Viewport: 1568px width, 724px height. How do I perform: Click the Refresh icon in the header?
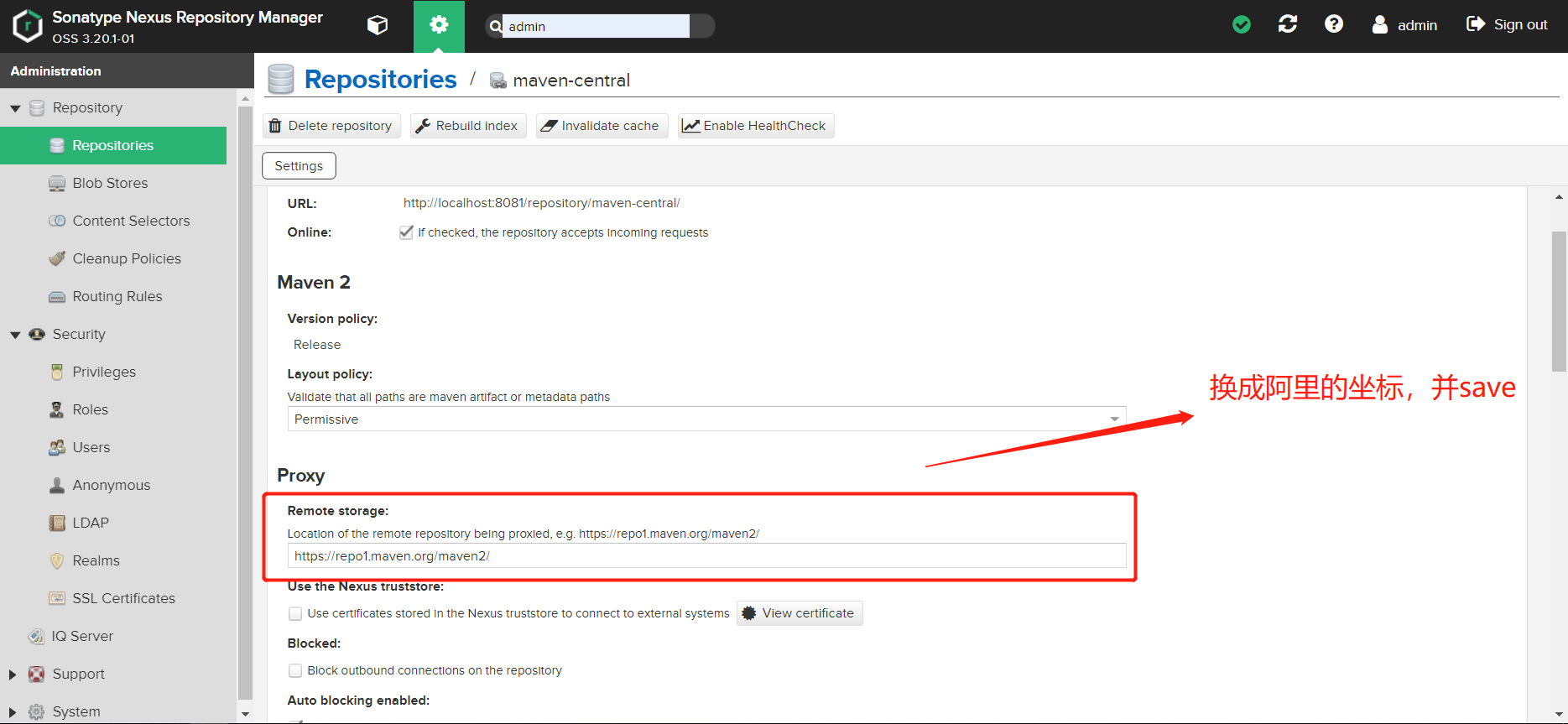1288,25
